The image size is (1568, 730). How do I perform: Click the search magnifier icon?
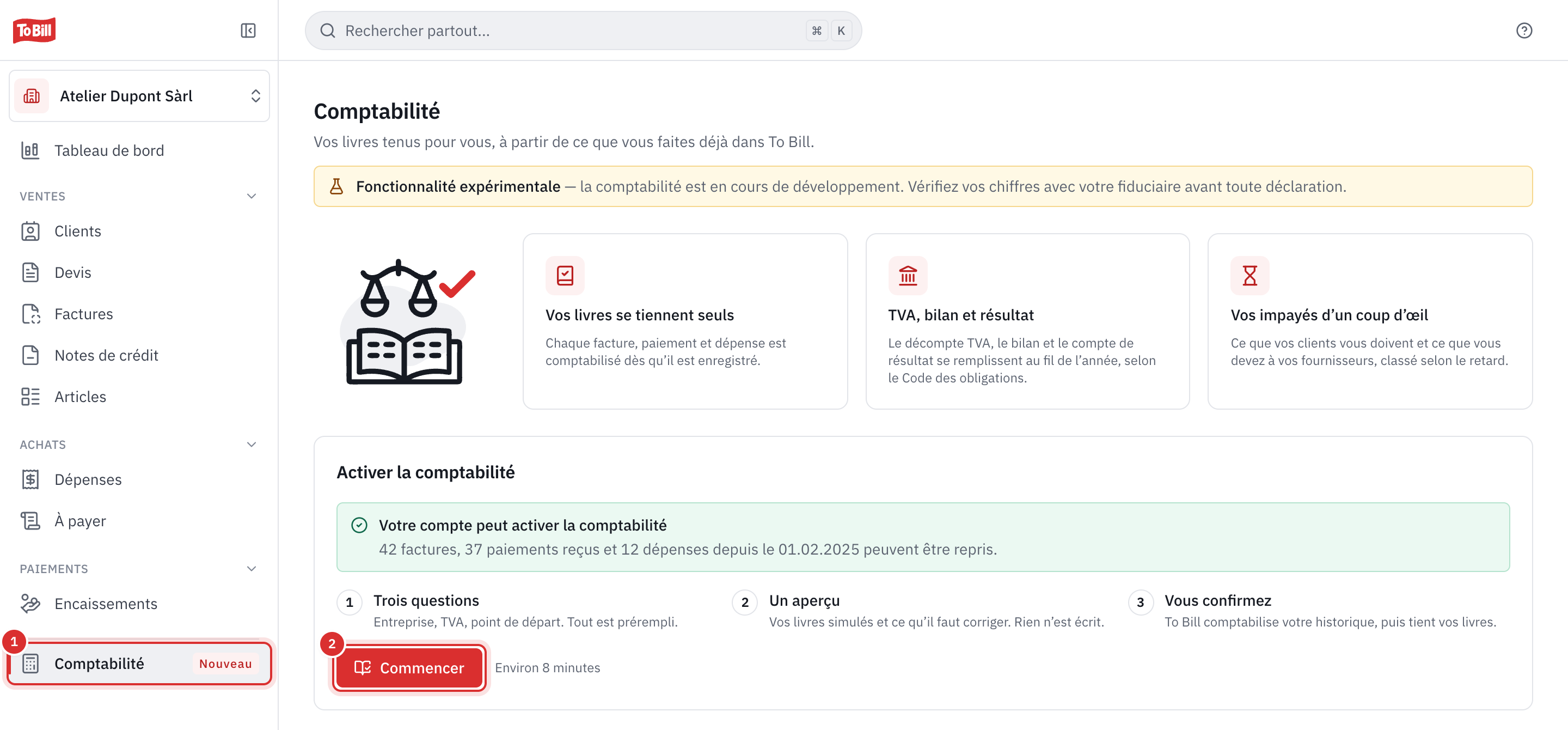[x=327, y=31]
